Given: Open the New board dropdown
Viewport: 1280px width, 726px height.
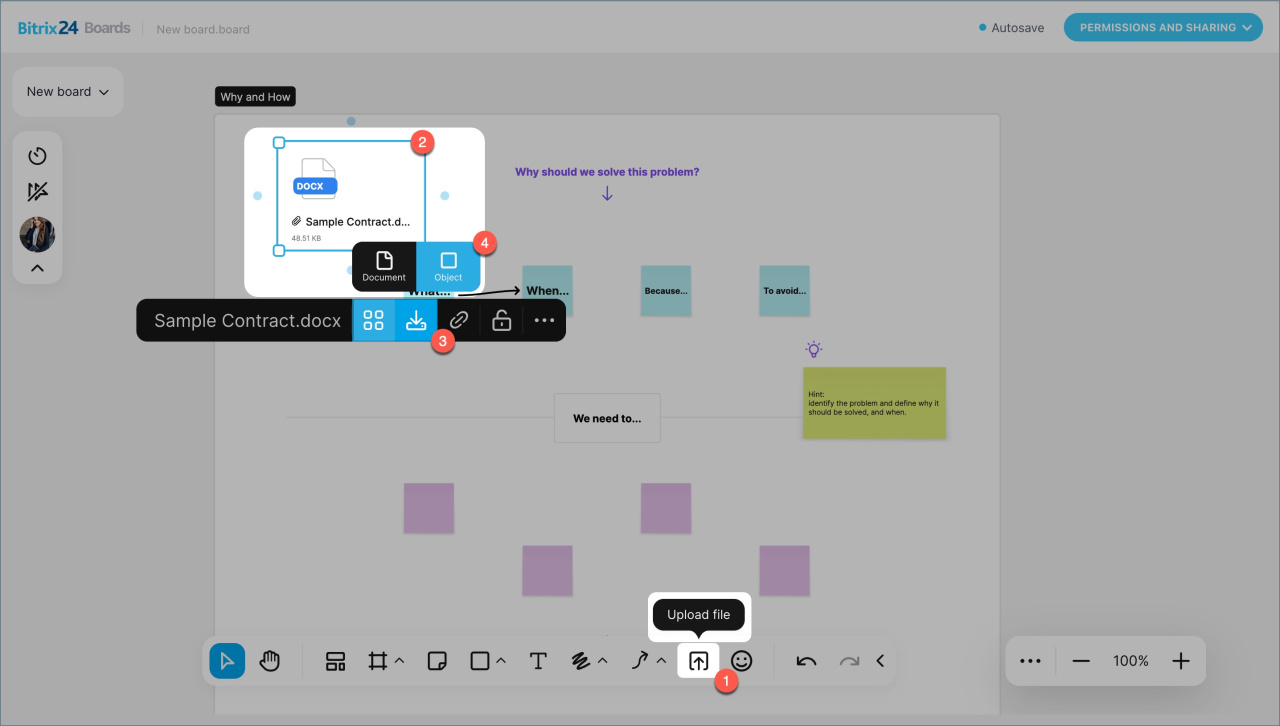Looking at the screenshot, I should point(68,92).
